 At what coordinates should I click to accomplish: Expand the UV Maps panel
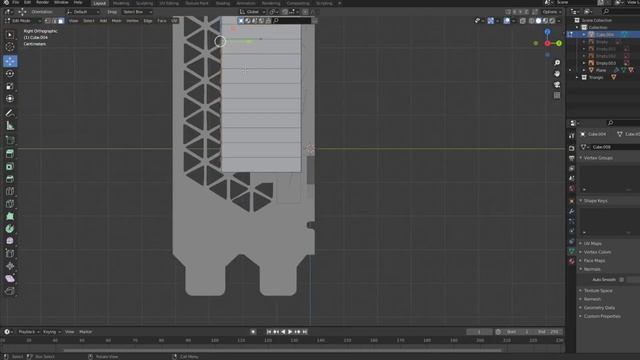coord(593,244)
